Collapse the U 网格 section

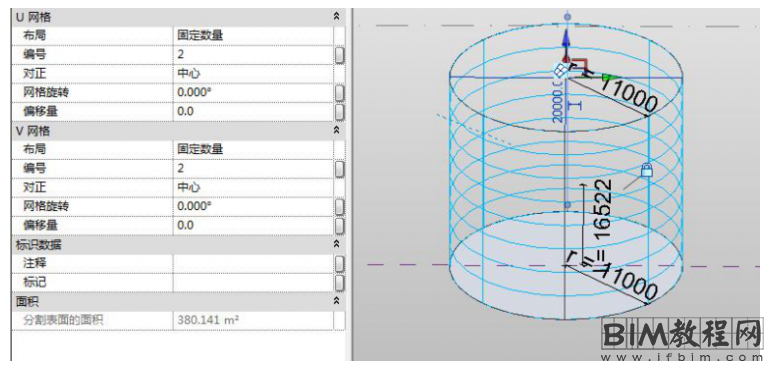336,17
